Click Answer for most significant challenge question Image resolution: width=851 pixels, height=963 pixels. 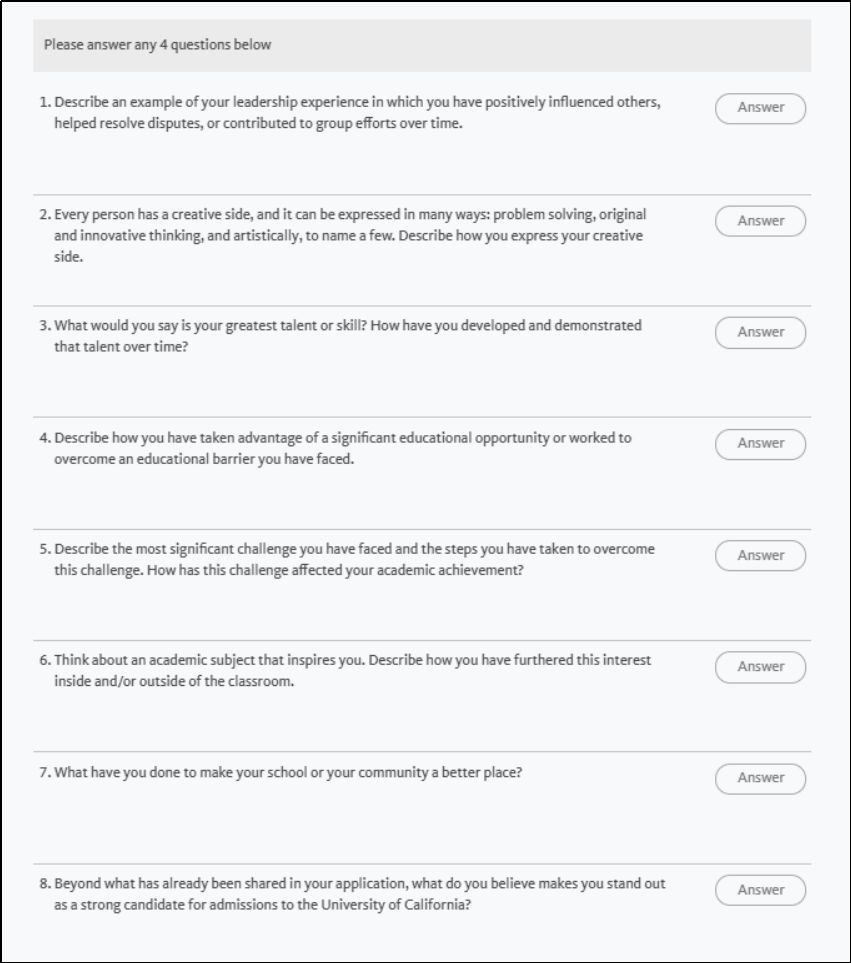[x=760, y=556]
